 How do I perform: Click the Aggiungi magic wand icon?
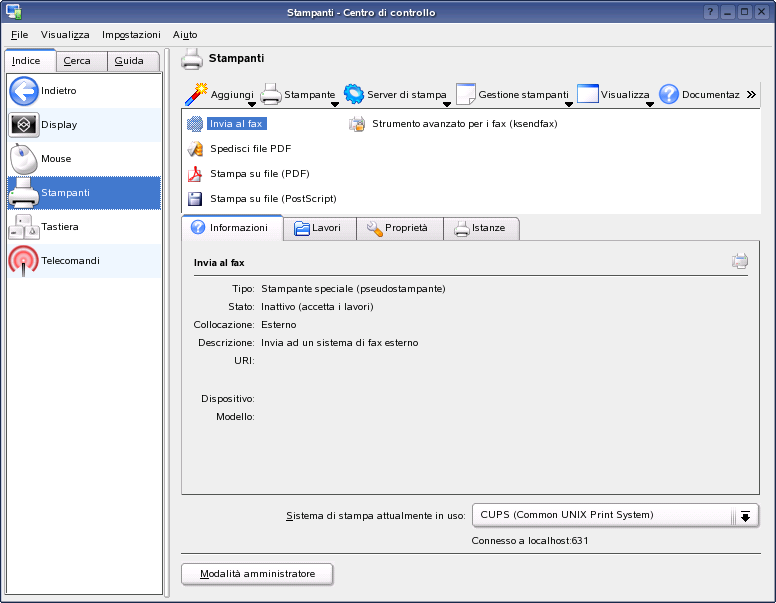[195, 94]
